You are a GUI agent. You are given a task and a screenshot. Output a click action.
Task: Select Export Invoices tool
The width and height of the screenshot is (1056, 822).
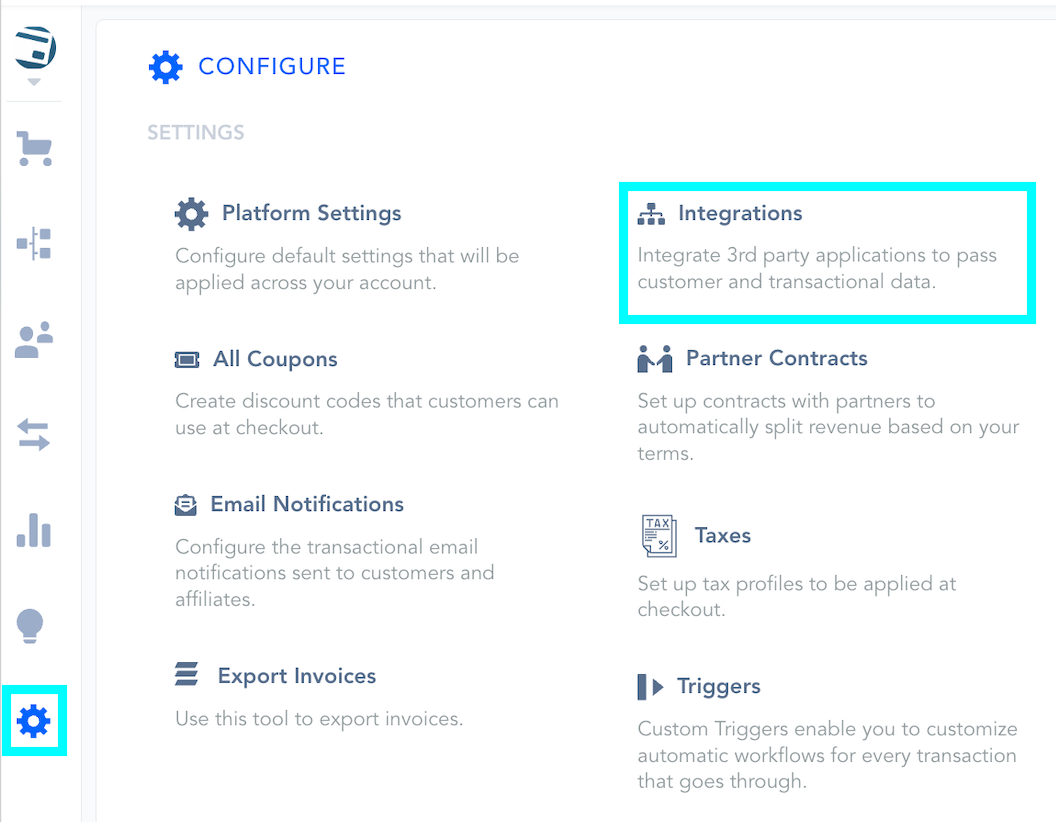[296, 676]
